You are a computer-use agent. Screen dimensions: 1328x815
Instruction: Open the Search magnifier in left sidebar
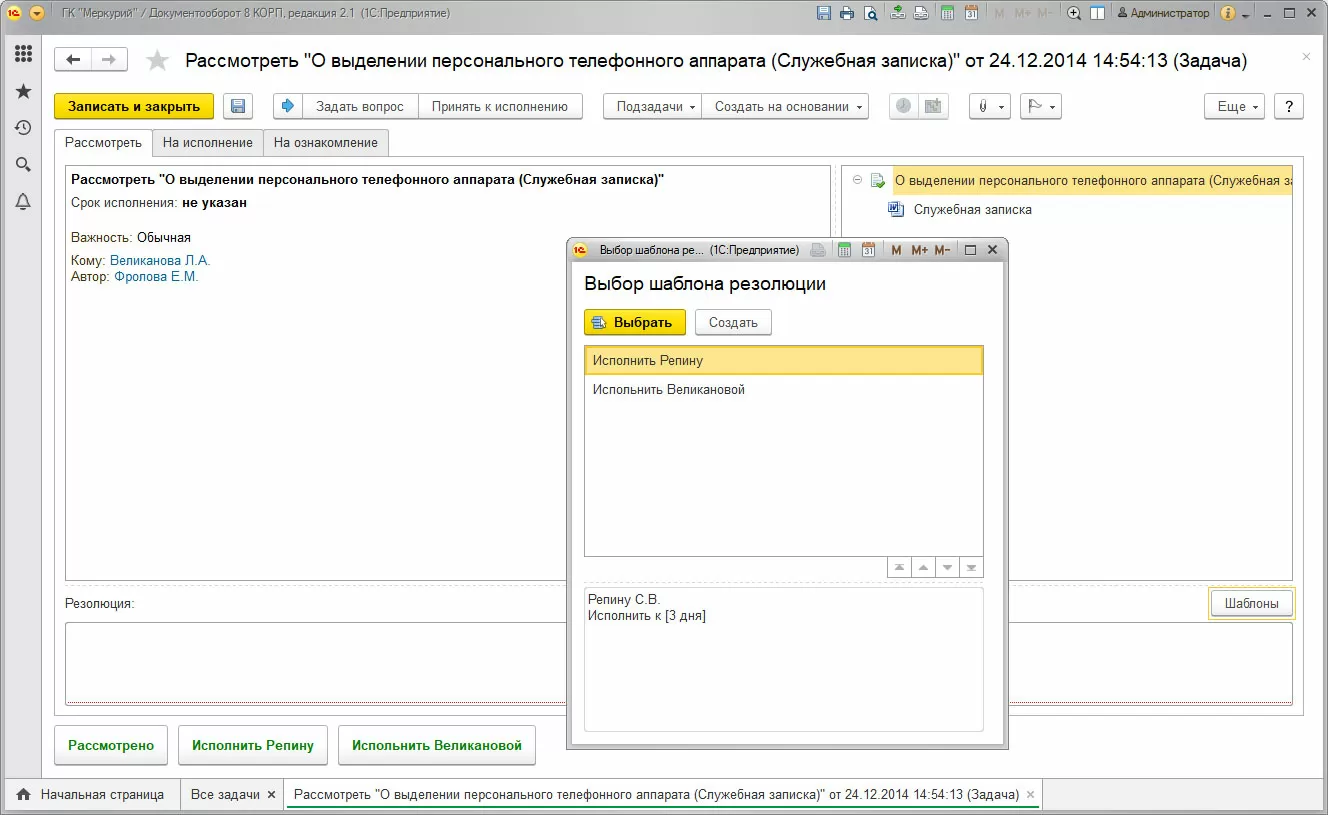[23, 164]
